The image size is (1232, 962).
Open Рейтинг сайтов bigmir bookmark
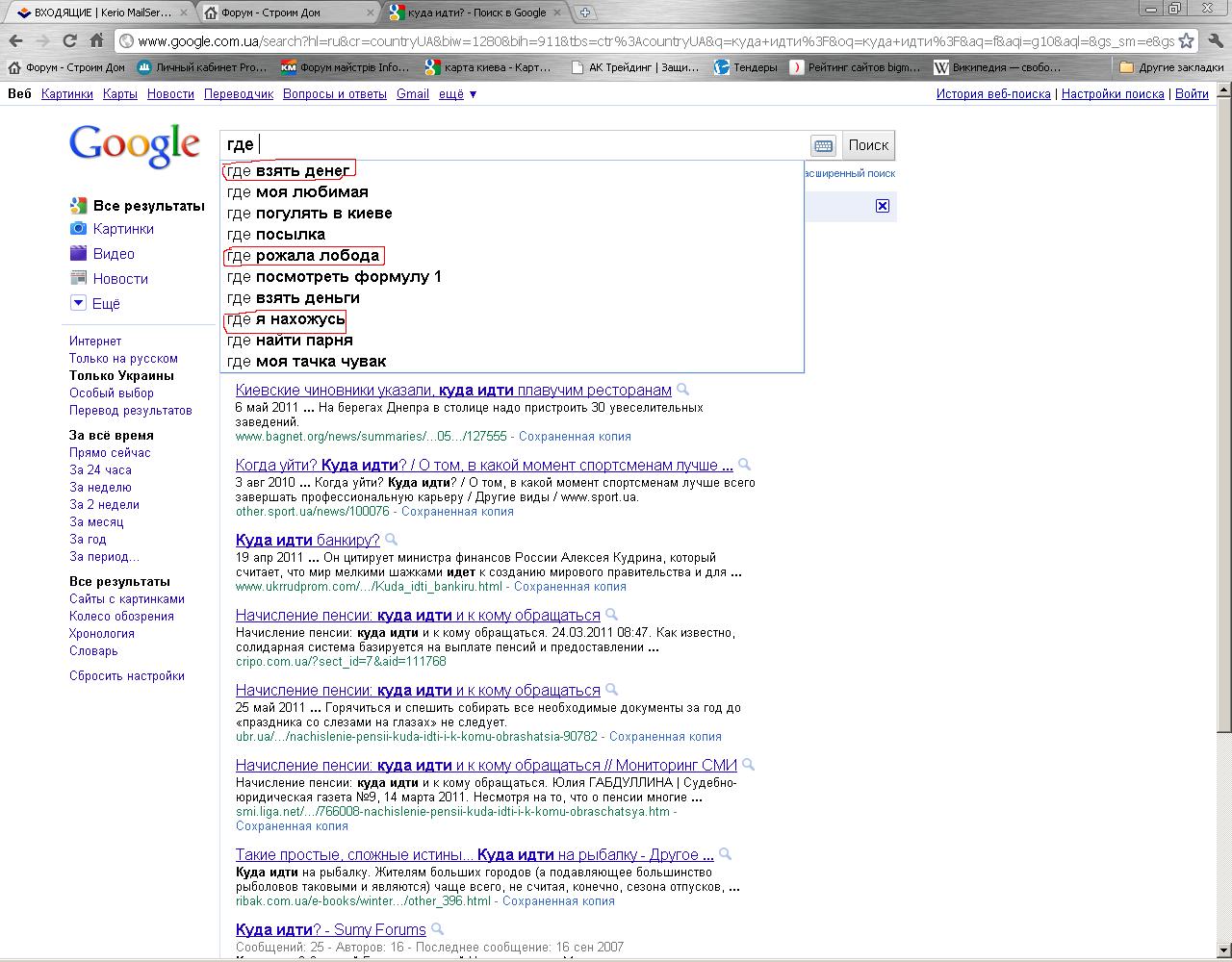coord(855,67)
